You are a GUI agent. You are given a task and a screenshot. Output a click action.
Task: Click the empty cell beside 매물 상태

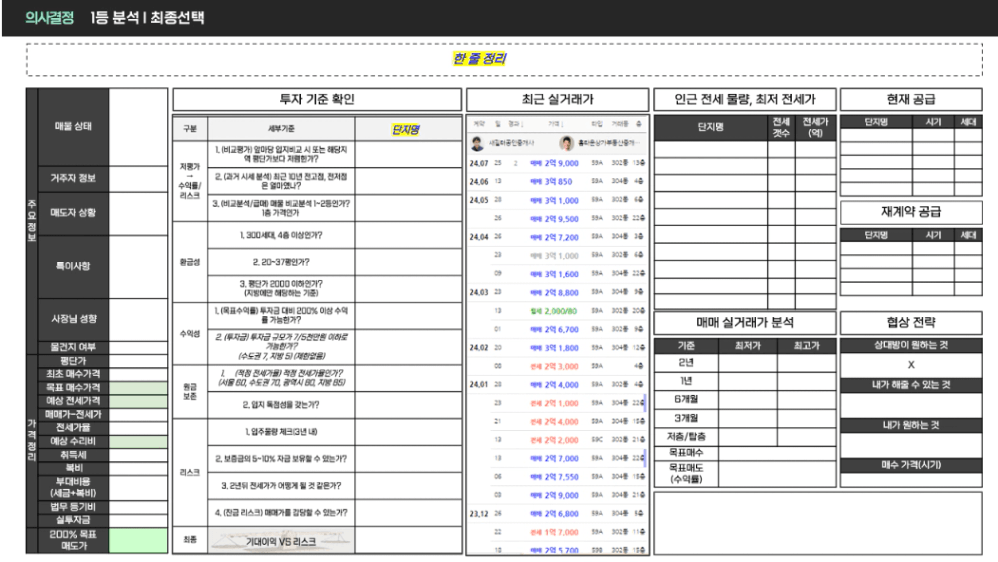[x=138, y=127]
